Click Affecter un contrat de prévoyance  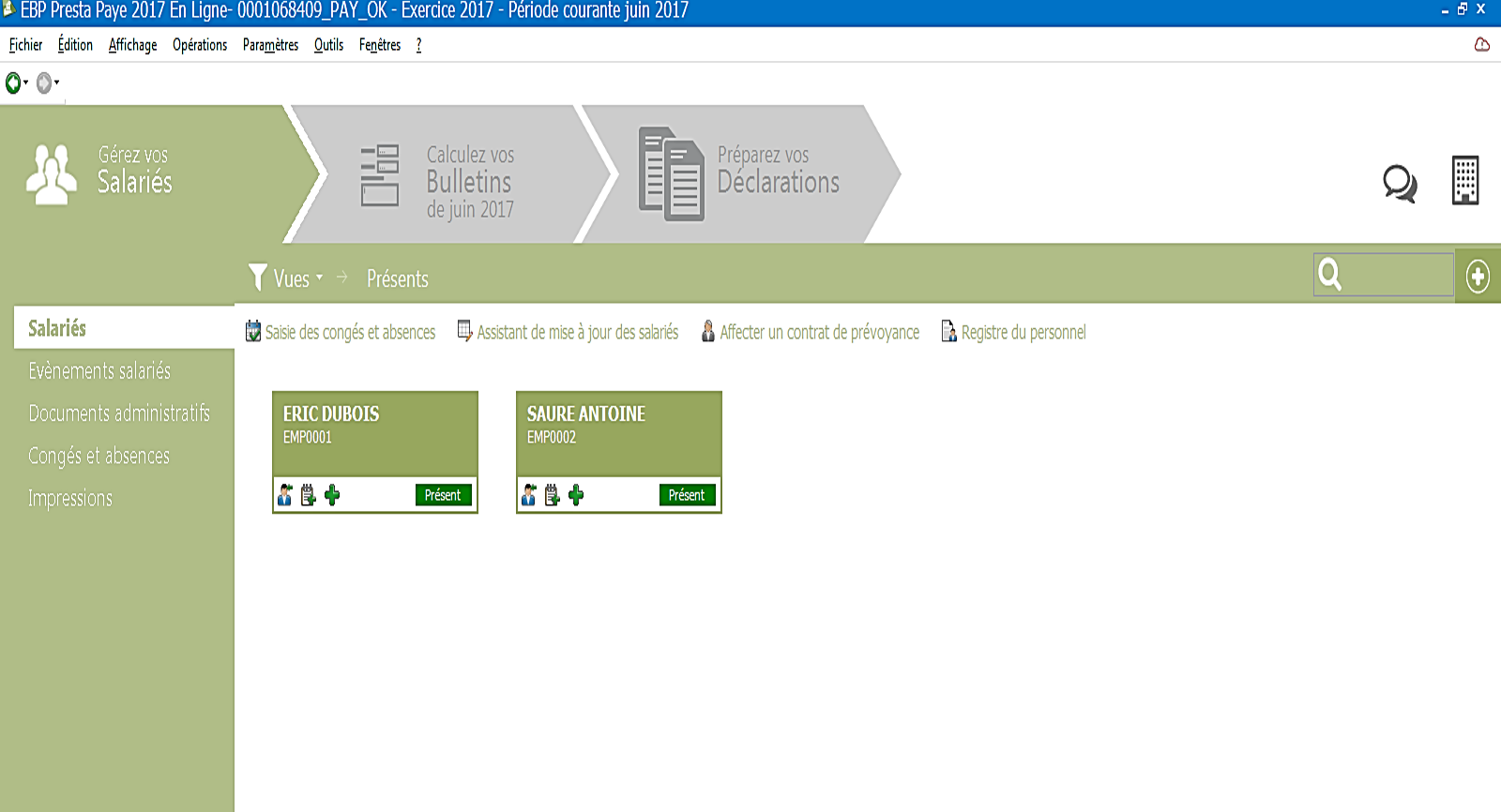click(x=820, y=332)
